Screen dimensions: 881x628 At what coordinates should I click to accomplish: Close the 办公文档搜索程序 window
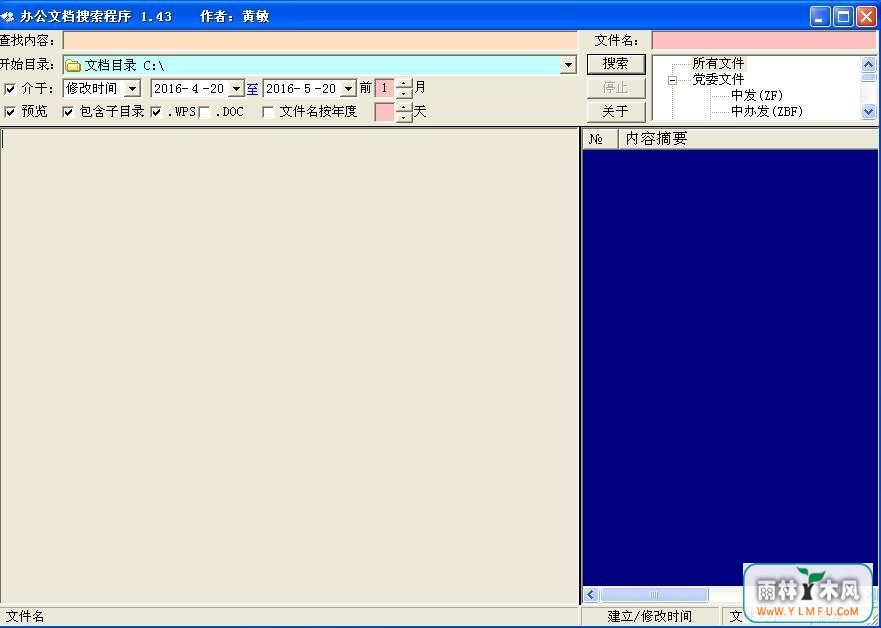pyautogui.click(x=866, y=17)
